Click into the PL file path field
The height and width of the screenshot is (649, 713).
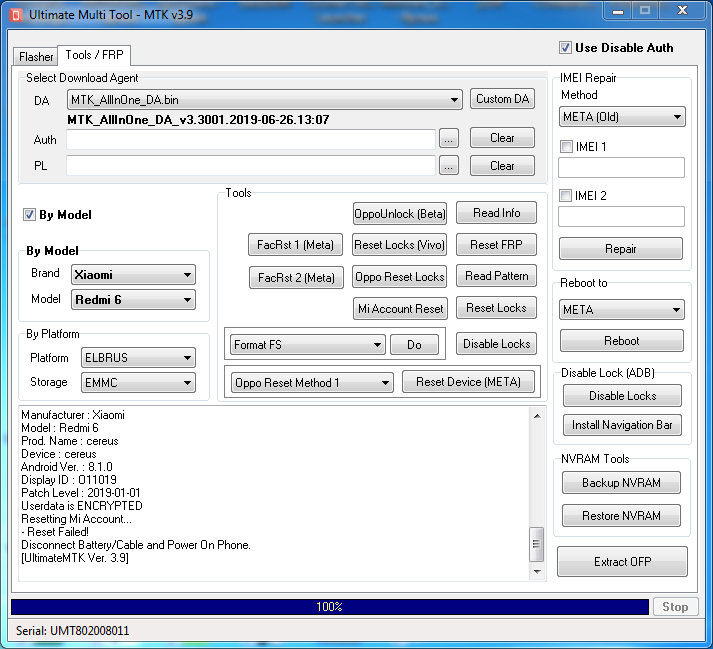[251, 166]
